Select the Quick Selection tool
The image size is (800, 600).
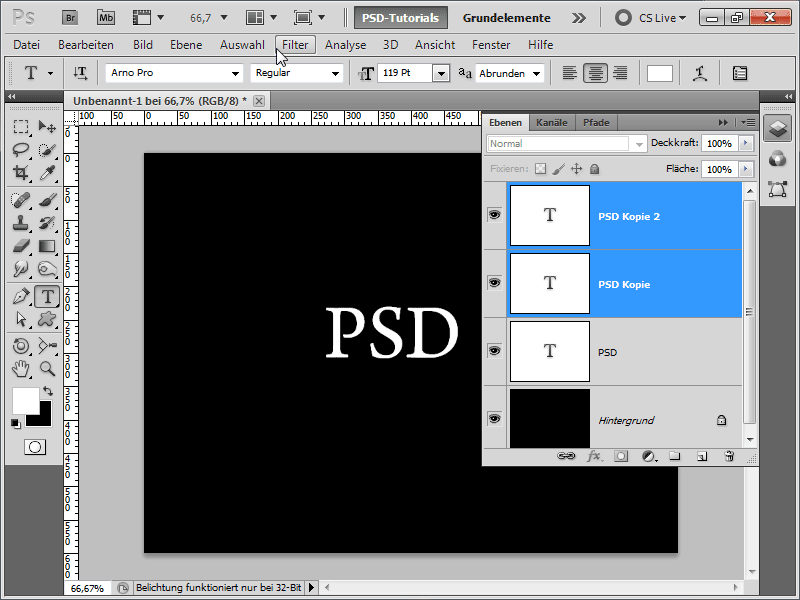point(47,149)
